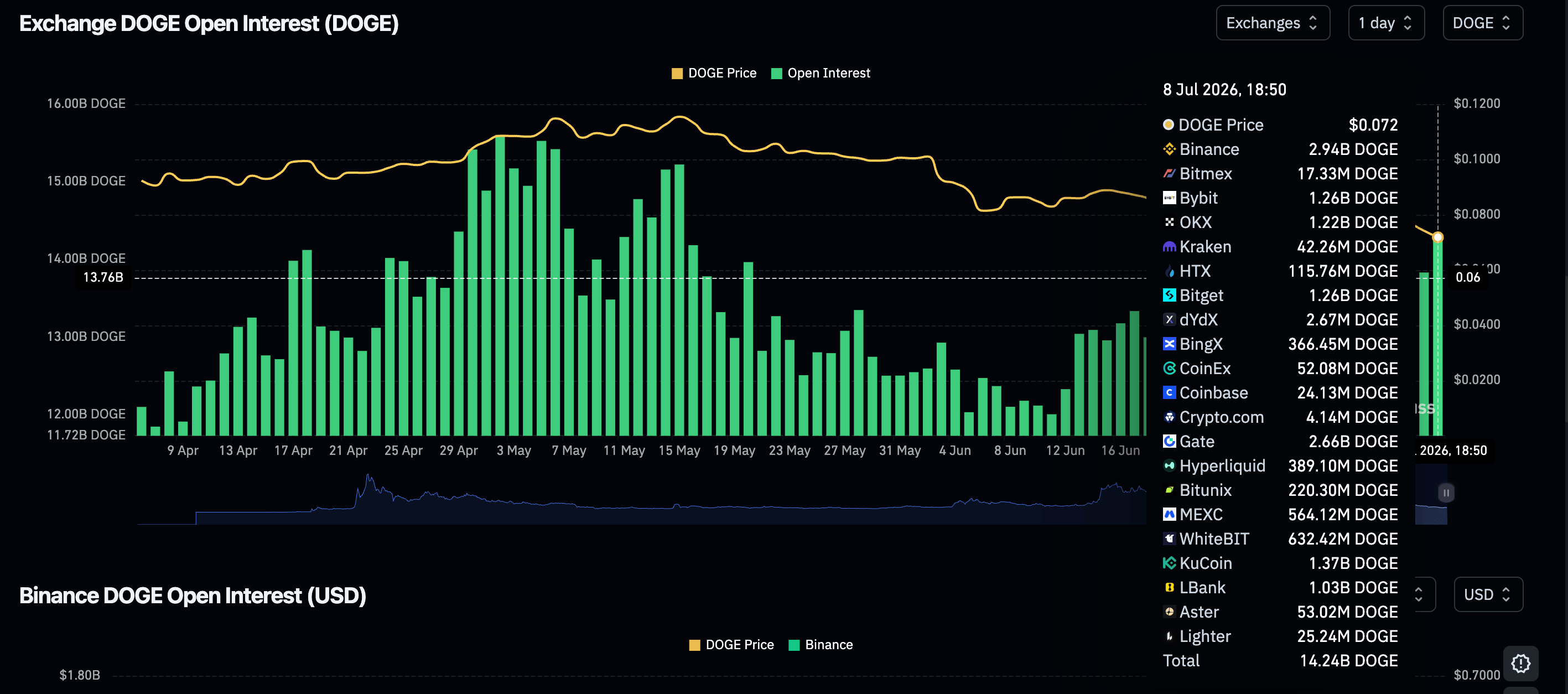Click the range slider pause handle
The height and width of the screenshot is (694, 1568).
(x=1446, y=493)
